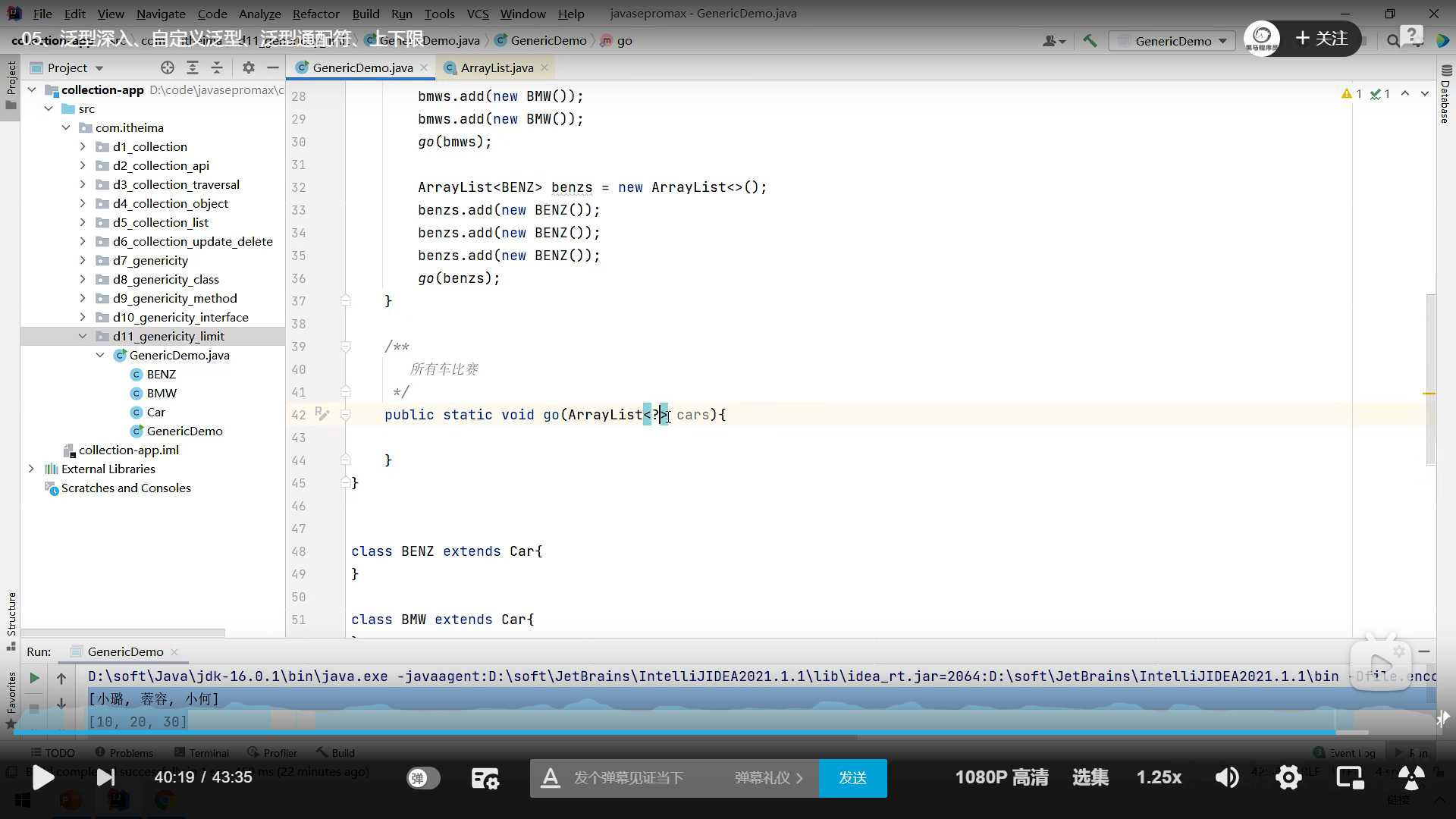1456x819 pixels.
Task: Switch to the ArrayList.java tab
Action: pos(497,67)
